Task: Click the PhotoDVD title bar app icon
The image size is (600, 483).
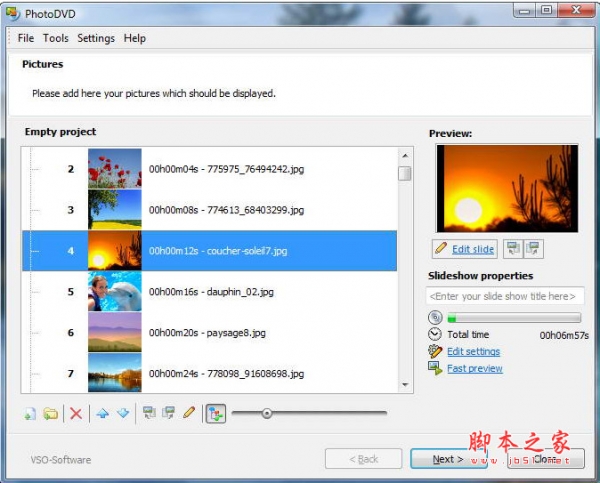Action: 13,13
